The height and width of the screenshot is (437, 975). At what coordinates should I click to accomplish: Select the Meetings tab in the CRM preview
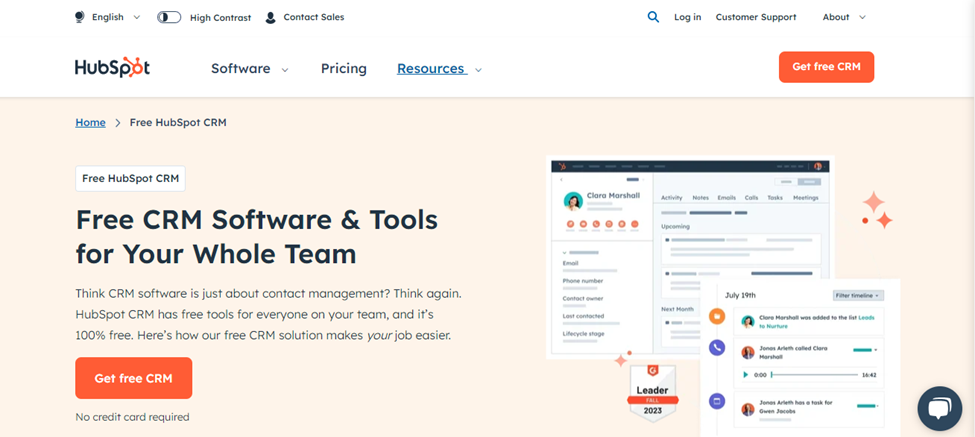point(806,198)
